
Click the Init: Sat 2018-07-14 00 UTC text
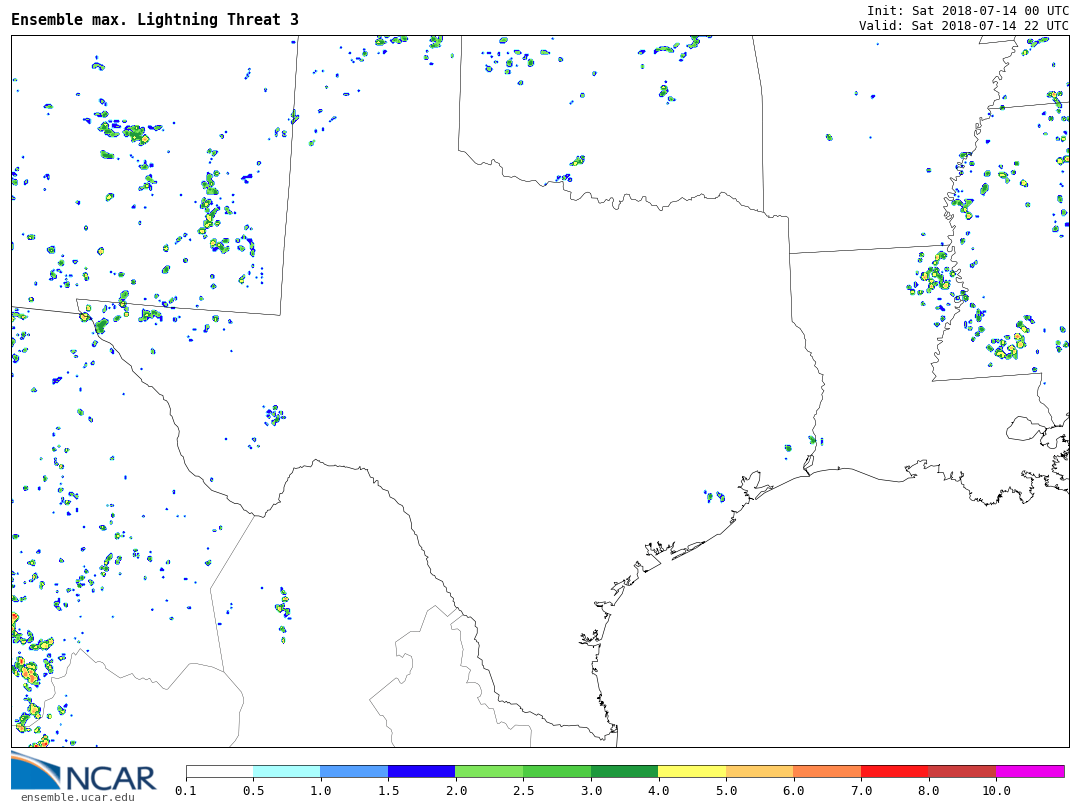pyautogui.click(x=968, y=10)
